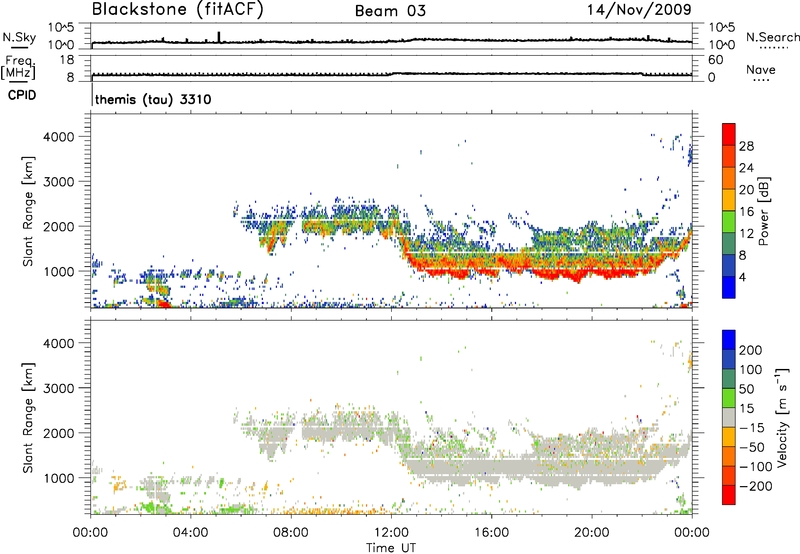Click the -200 label on velocity colorbar
The height and width of the screenshot is (554, 800).
pos(755,486)
